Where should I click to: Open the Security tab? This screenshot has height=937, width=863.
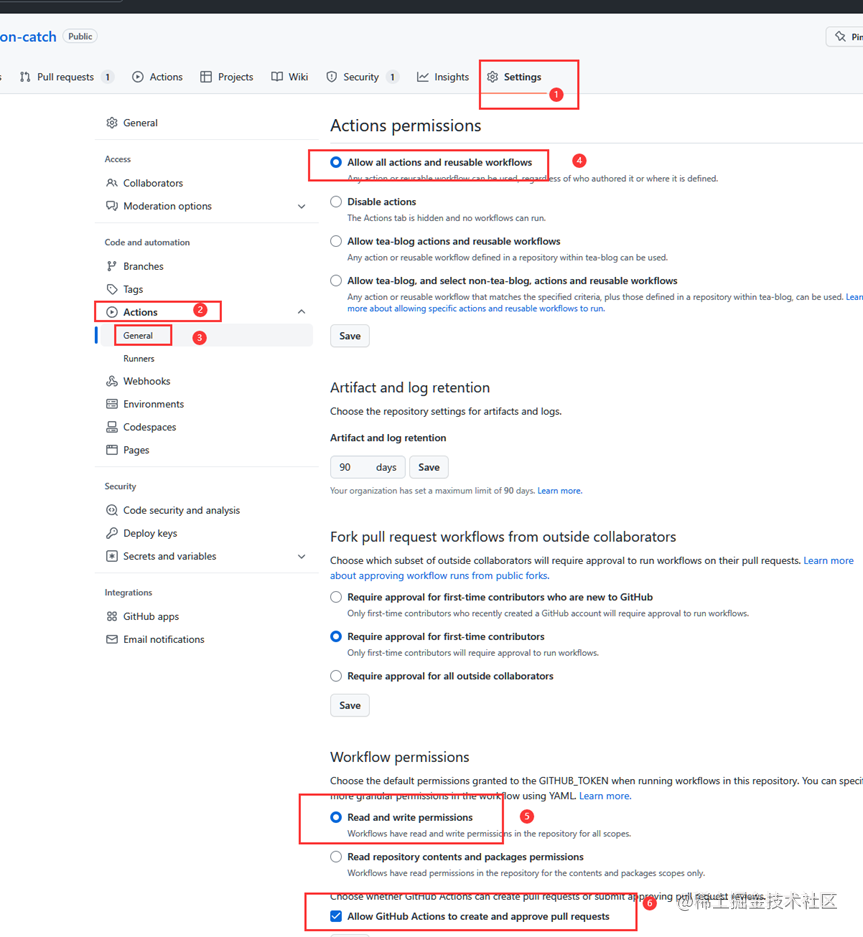coord(362,76)
